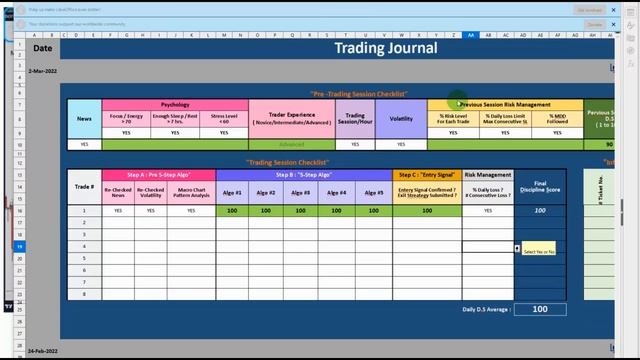Click the vertical scrollbar thumb
The width and height of the screenshot is (640, 360).
tap(622, 212)
